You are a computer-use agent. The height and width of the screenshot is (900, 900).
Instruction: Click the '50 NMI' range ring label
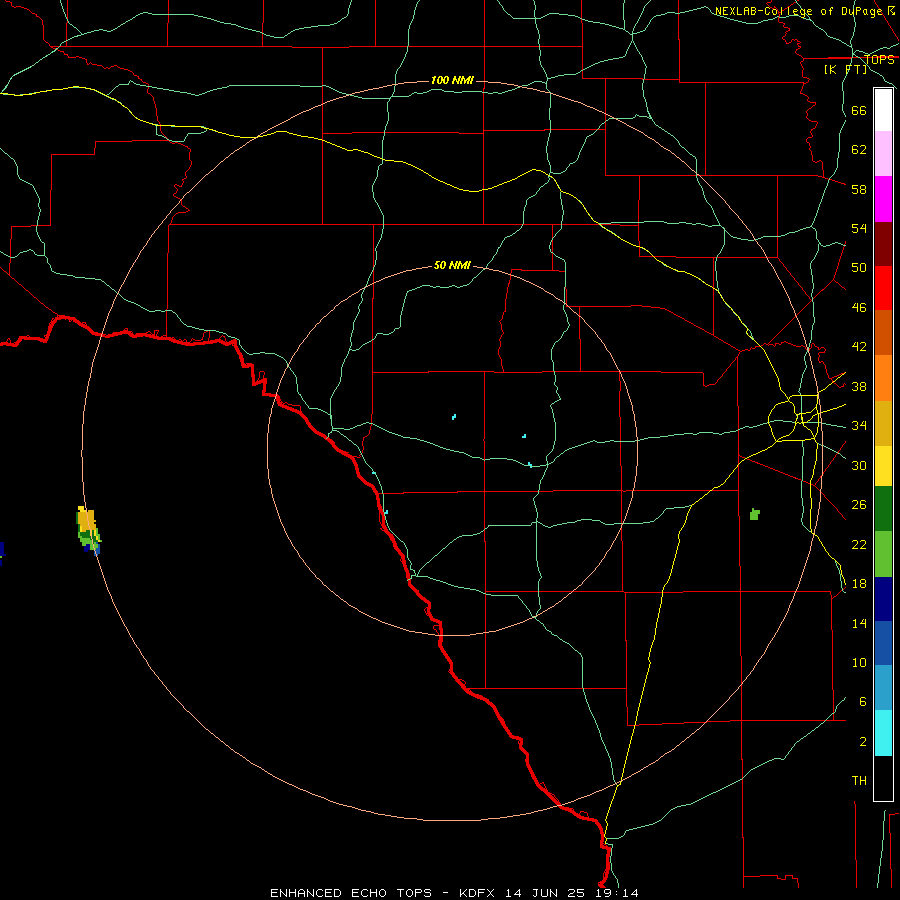click(x=452, y=265)
